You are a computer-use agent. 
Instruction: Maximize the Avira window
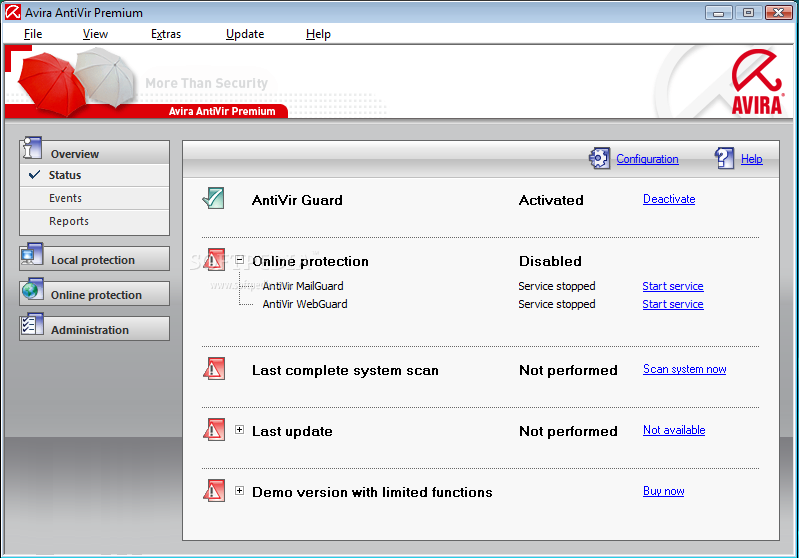[x=748, y=12]
